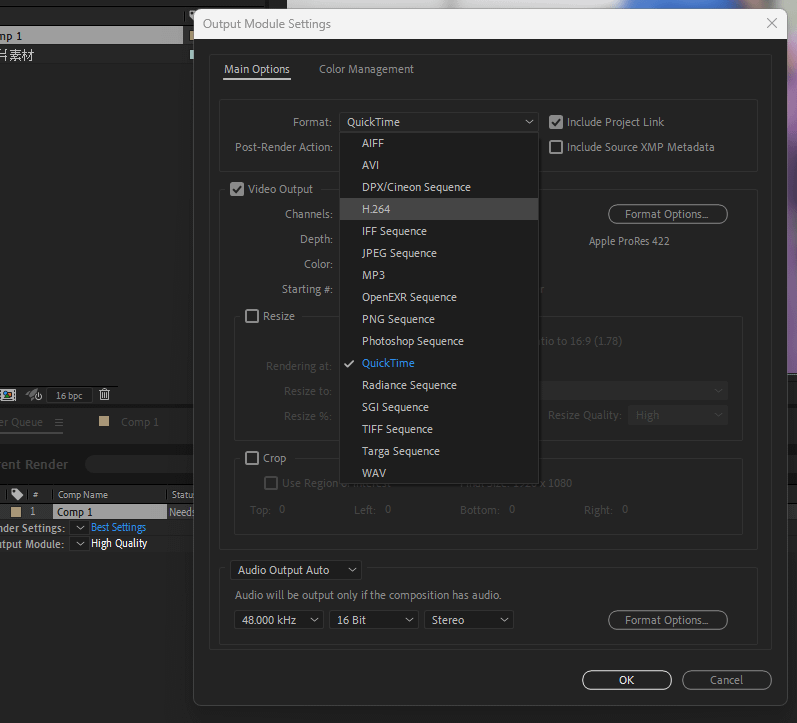Switch to the Color Management tab
797x723 pixels.
(x=366, y=69)
